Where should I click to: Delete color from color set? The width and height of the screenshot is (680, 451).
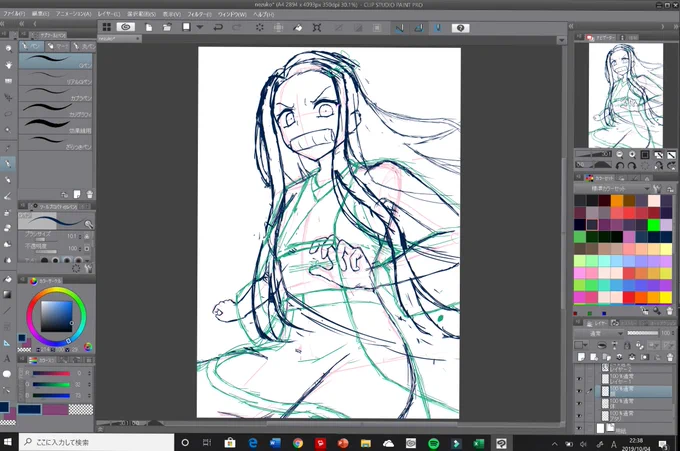click(670, 311)
